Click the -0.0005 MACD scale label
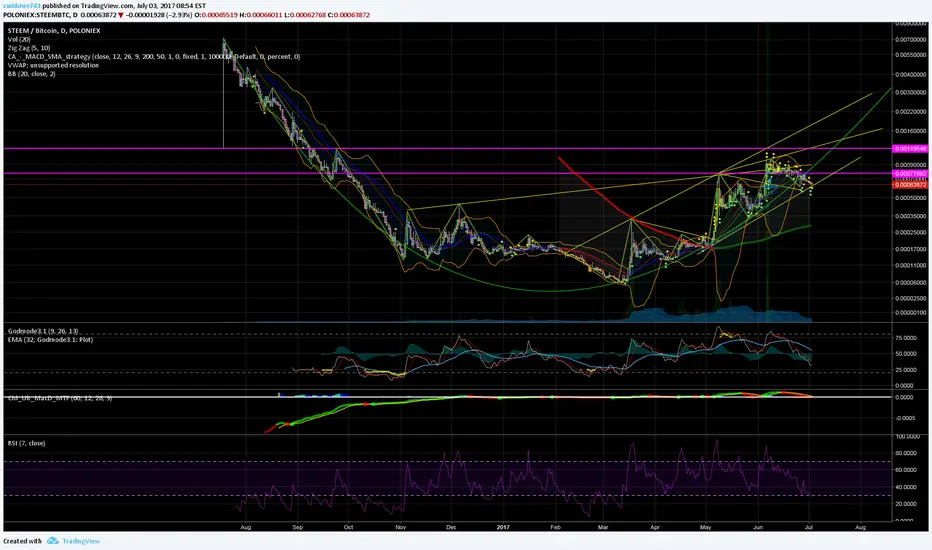This screenshot has width=932, height=550. (x=905, y=418)
